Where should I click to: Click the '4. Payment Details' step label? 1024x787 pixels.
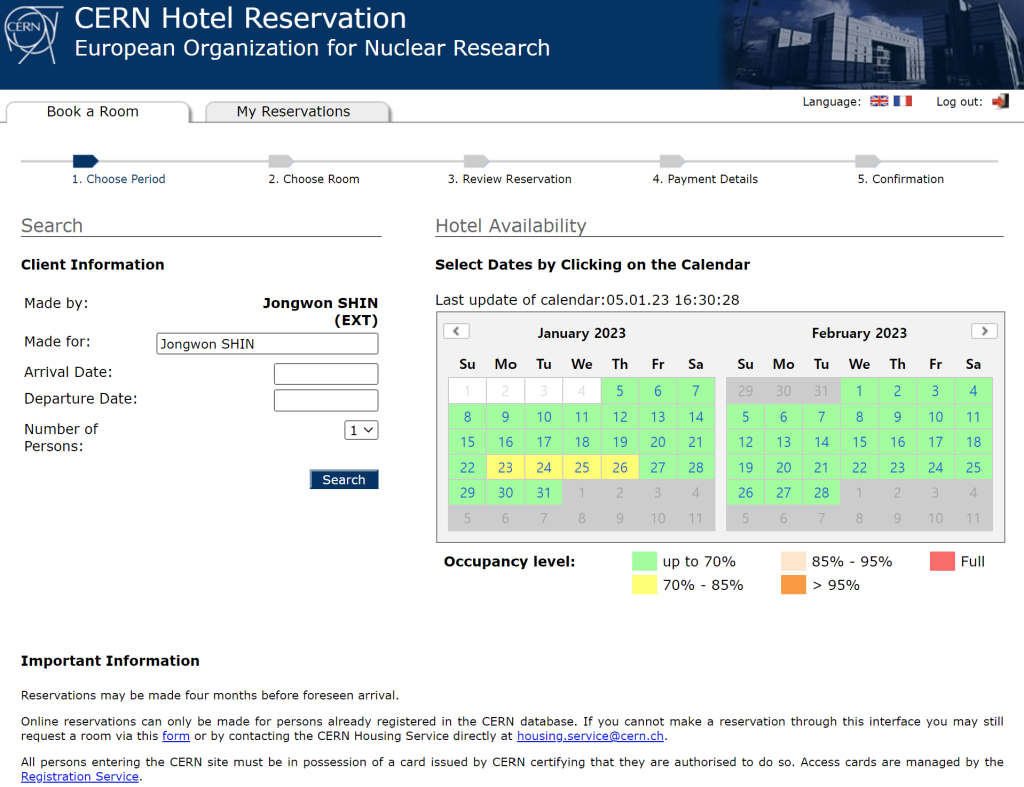(705, 179)
